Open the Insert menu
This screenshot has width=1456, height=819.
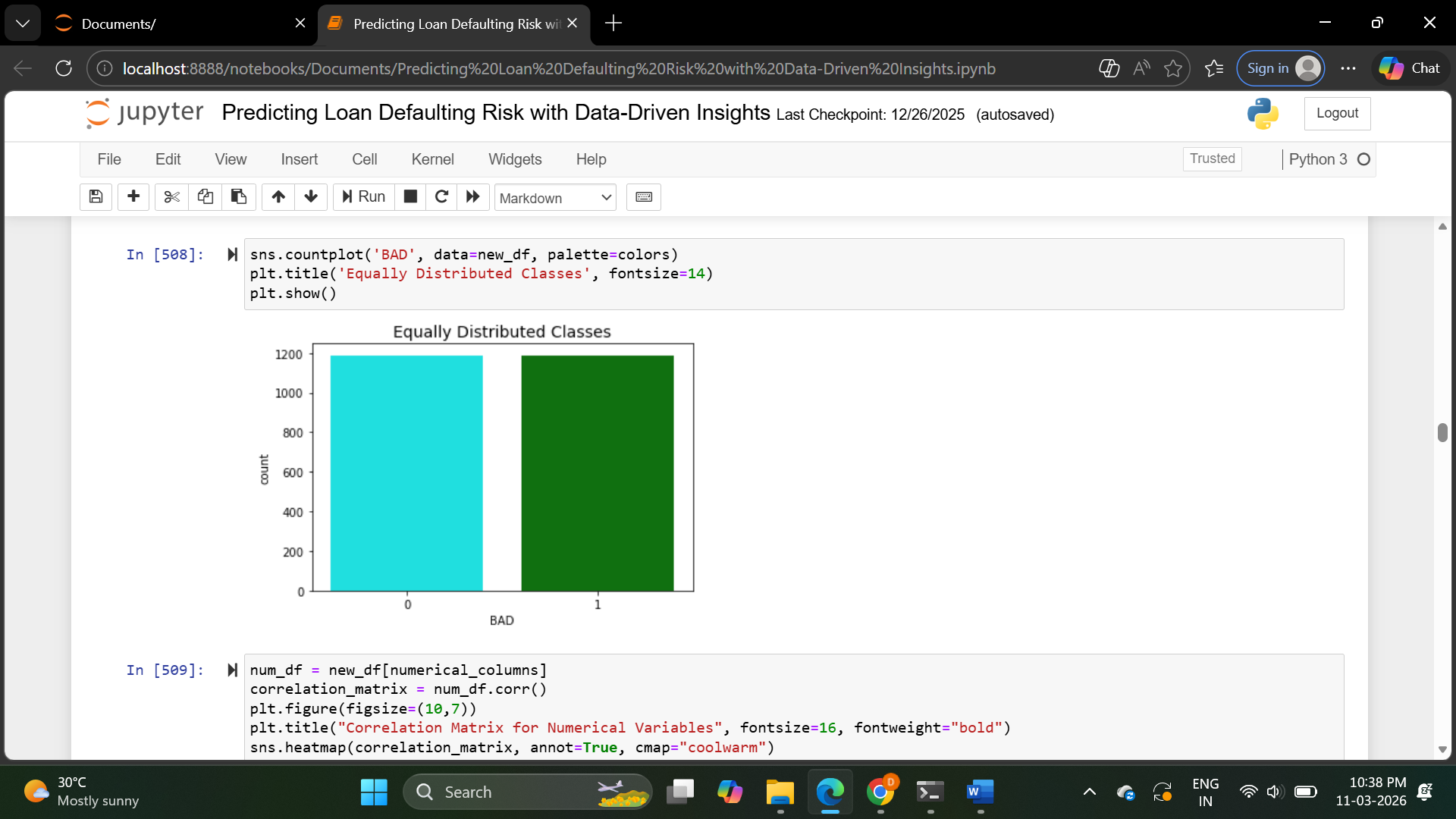tap(299, 159)
